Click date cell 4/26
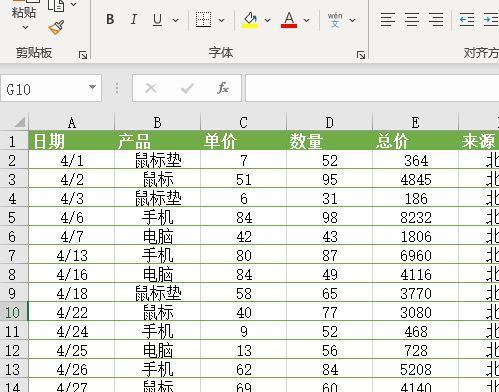This screenshot has width=499, height=392. pyautogui.click(x=72, y=369)
